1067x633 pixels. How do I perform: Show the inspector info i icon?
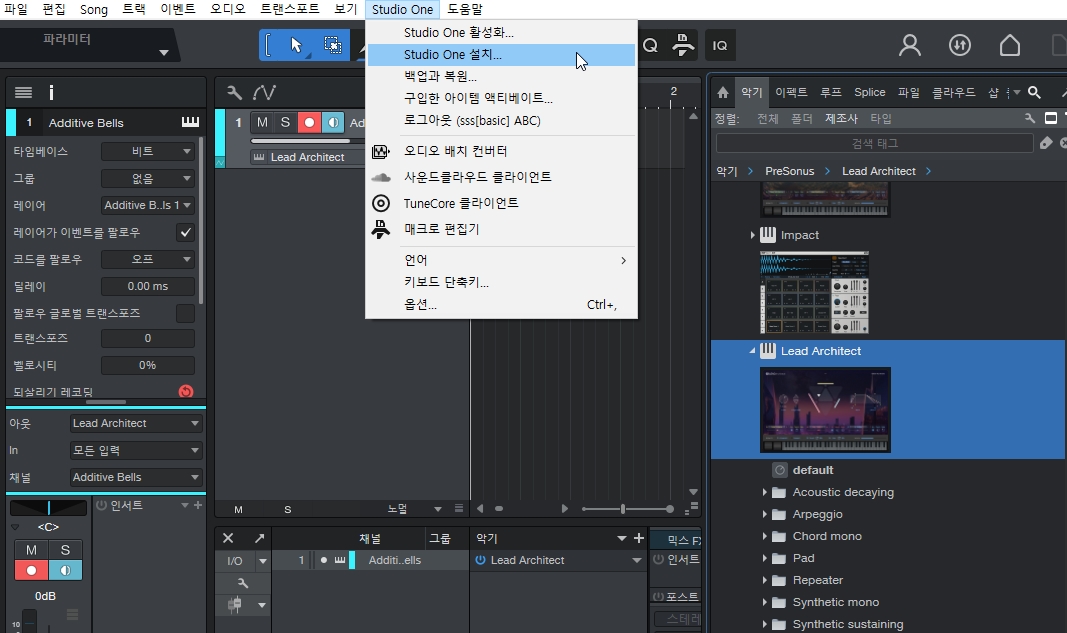pos(51,93)
